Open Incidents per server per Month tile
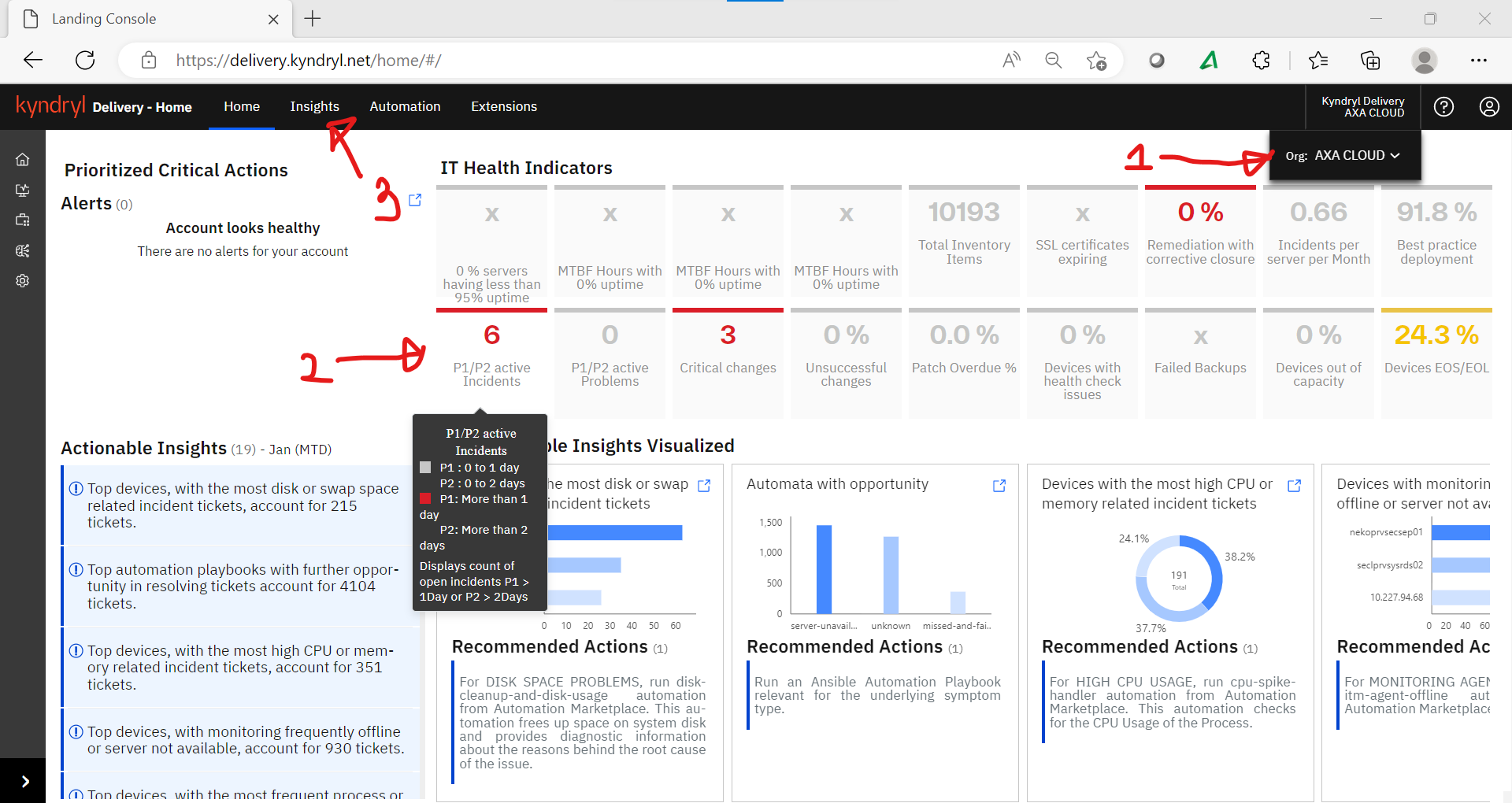The image size is (1512, 803). coord(1318,241)
